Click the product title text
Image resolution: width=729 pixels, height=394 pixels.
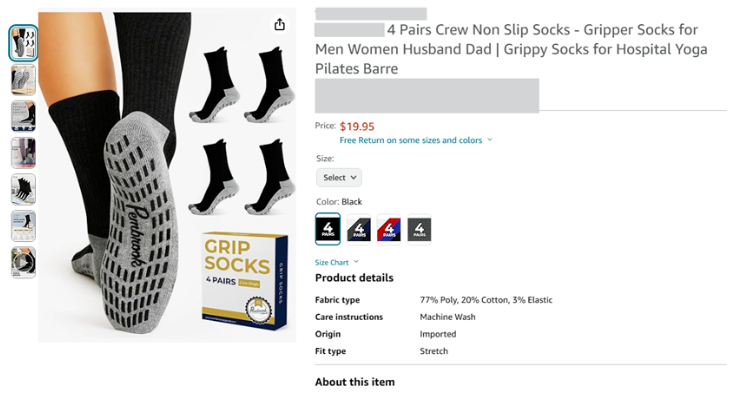coord(511,49)
